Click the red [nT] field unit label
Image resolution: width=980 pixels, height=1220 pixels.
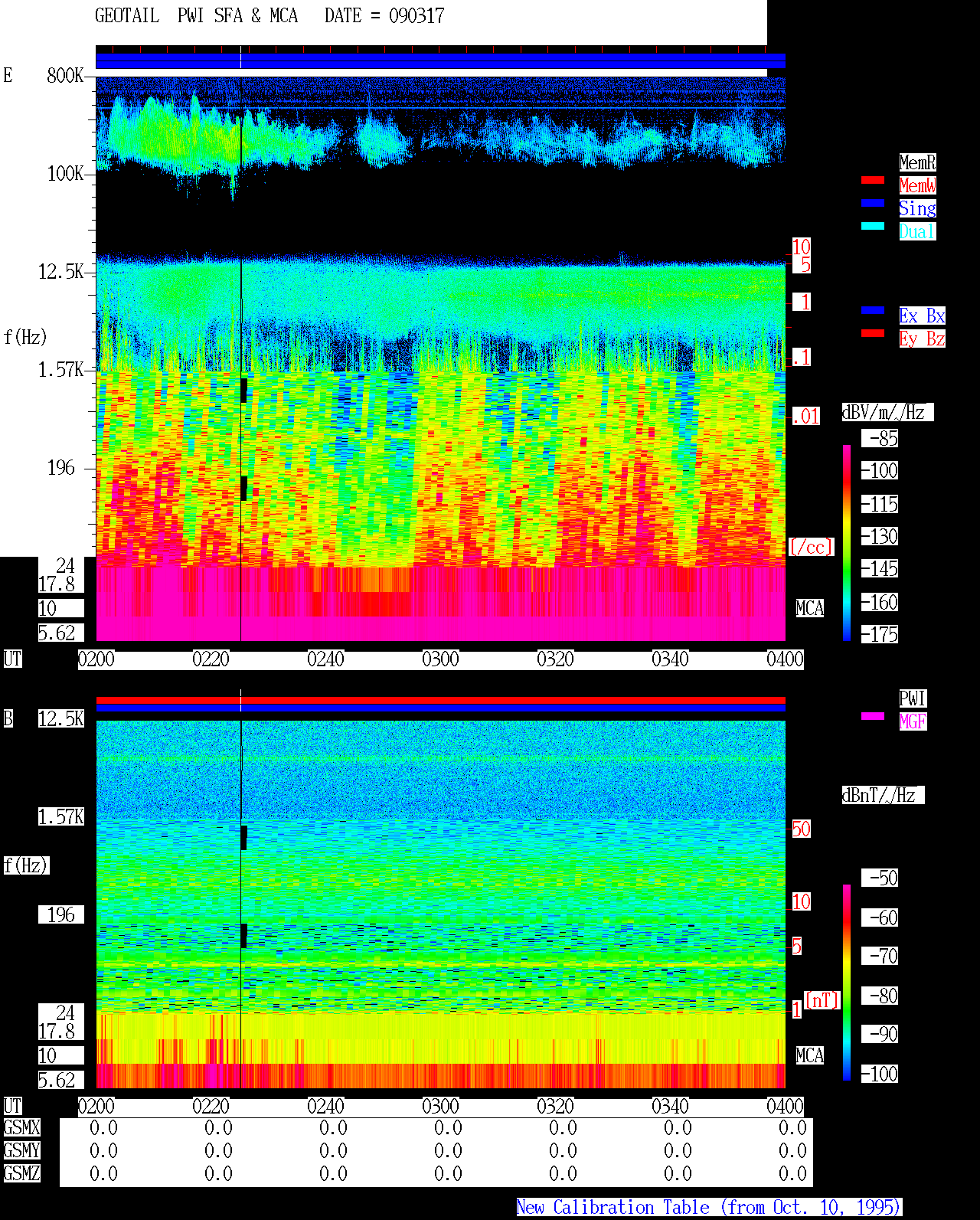[822, 1000]
